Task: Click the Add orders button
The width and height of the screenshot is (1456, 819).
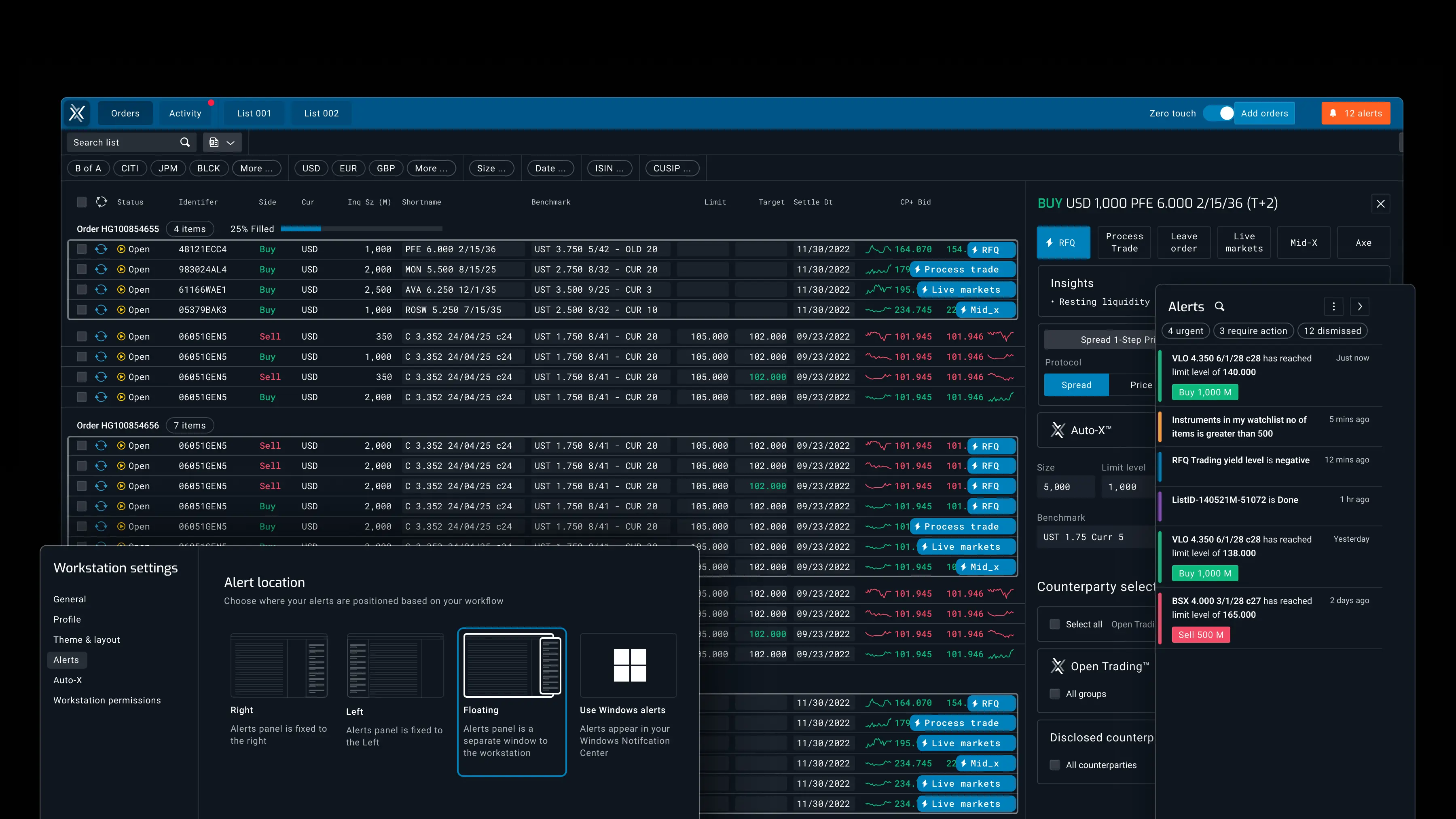Action: pos(1264,113)
